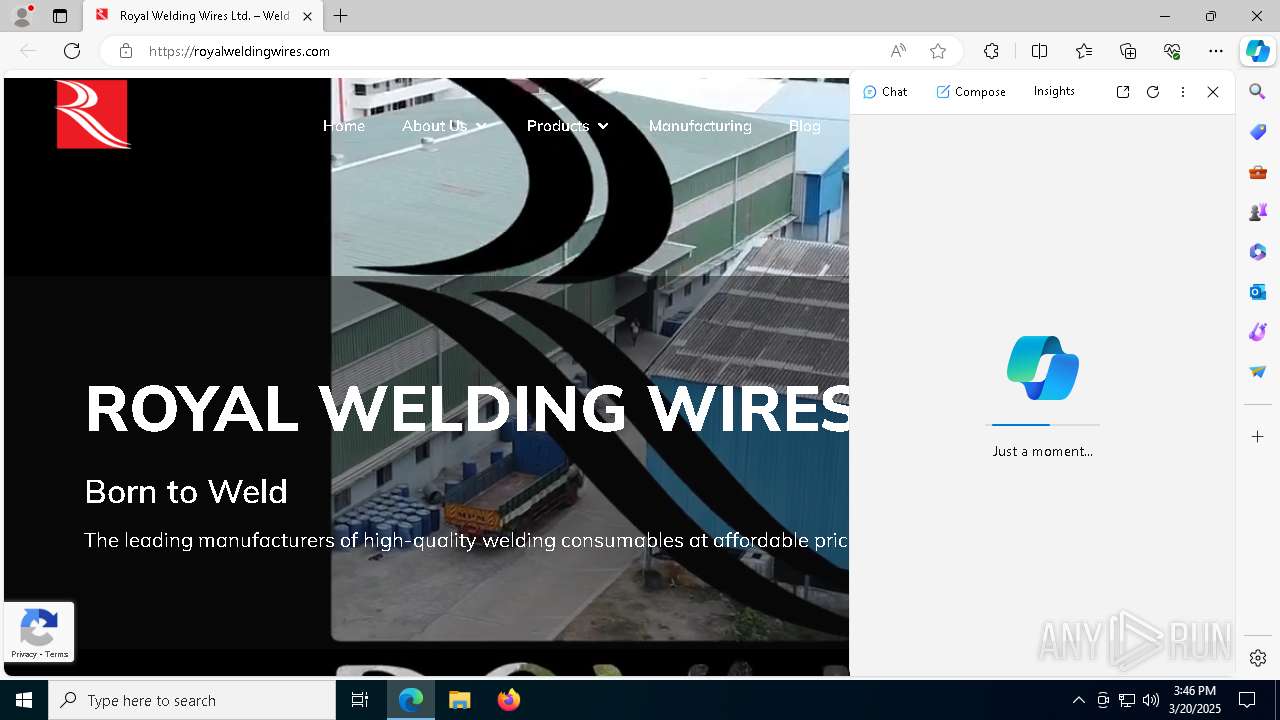
Task: Open the sidebar Search icon
Action: coord(1258,92)
